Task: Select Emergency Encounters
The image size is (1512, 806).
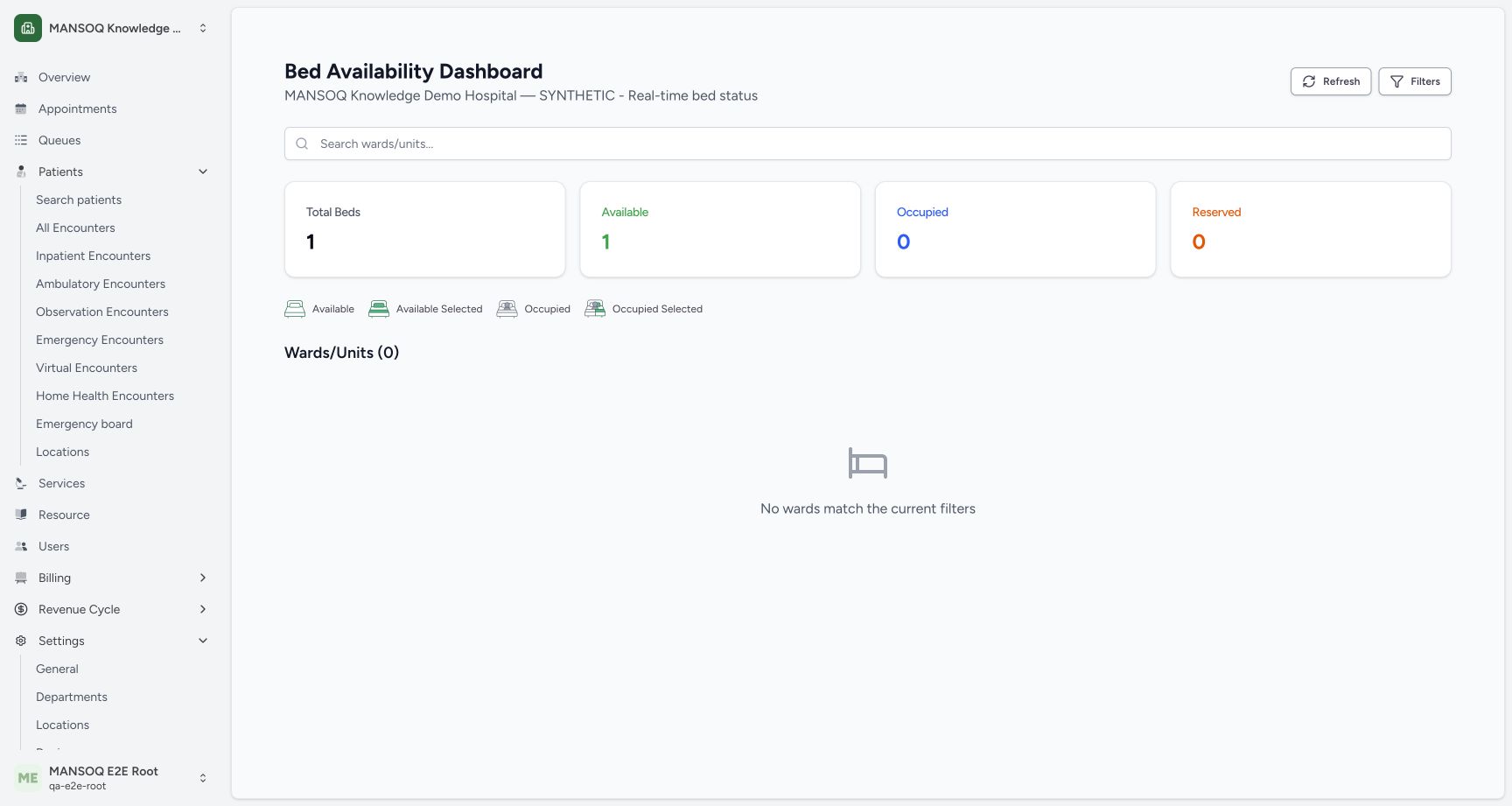Action: click(100, 340)
